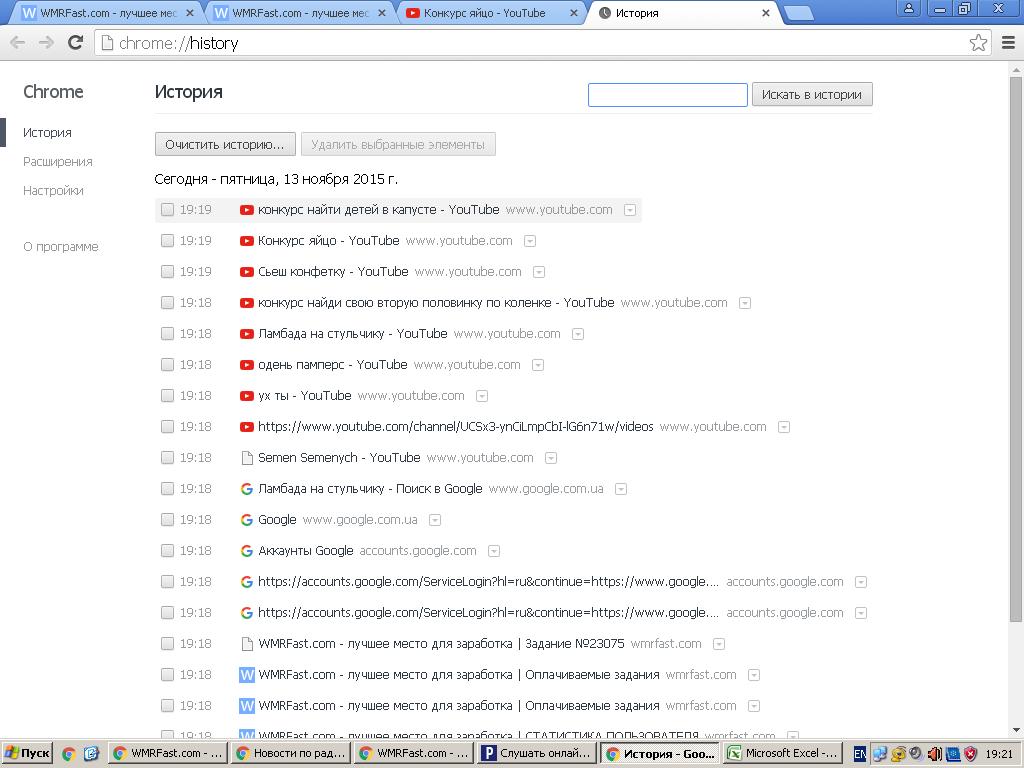The width and height of the screenshot is (1024, 768).
Task: Click the red shield tray icon
Action: pyautogui.click(x=970, y=754)
